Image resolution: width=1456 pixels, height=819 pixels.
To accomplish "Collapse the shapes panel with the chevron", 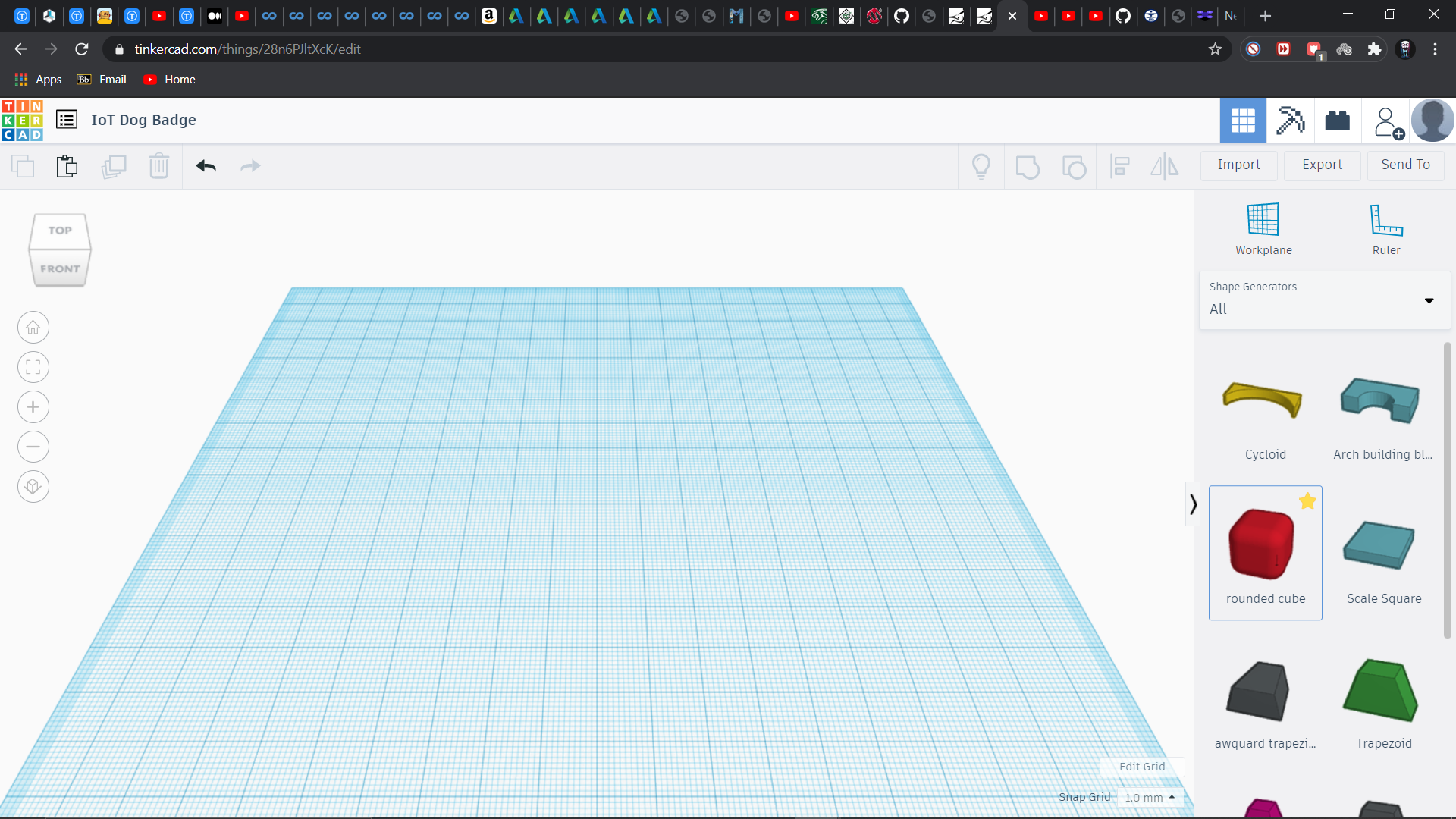I will point(1193,503).
